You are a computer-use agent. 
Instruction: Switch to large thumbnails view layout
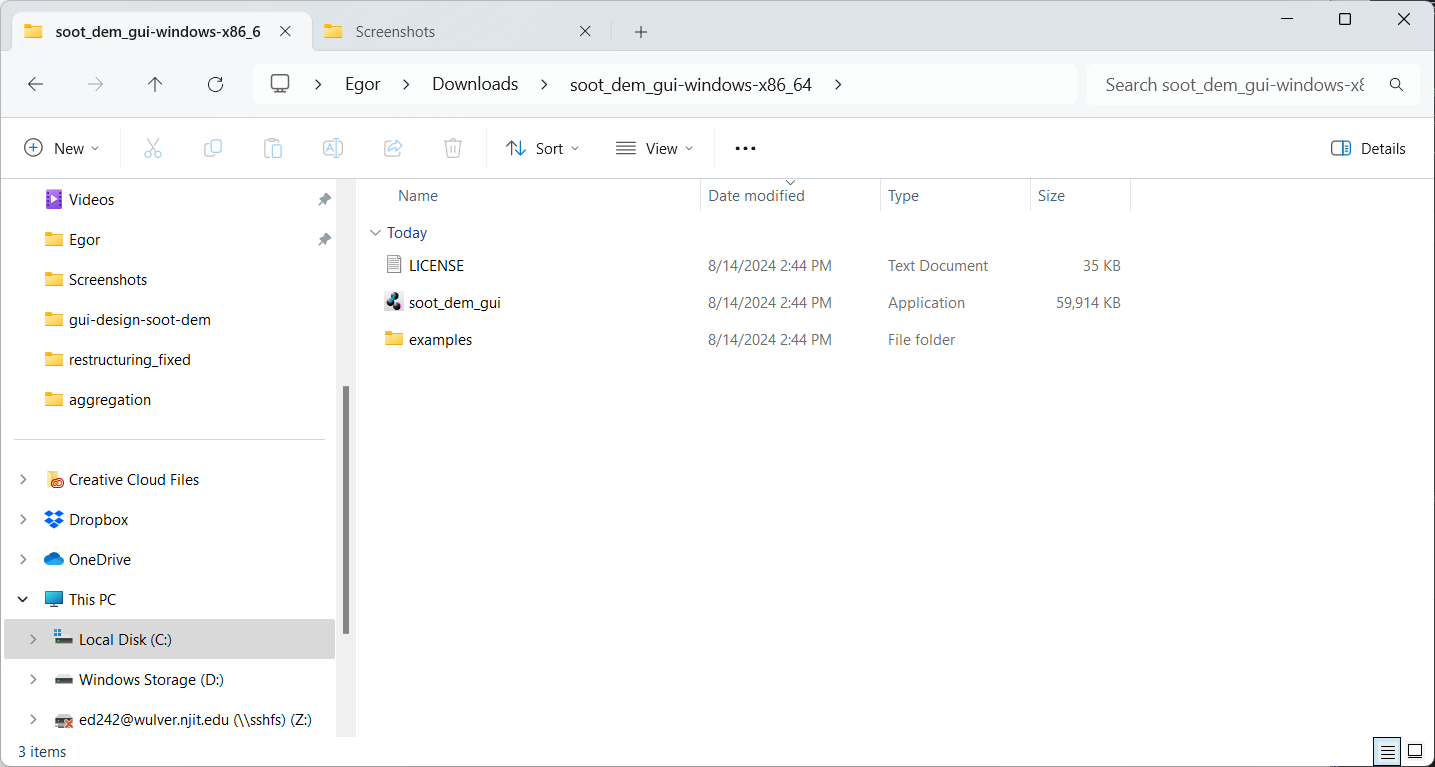[x=1415, y=750]
